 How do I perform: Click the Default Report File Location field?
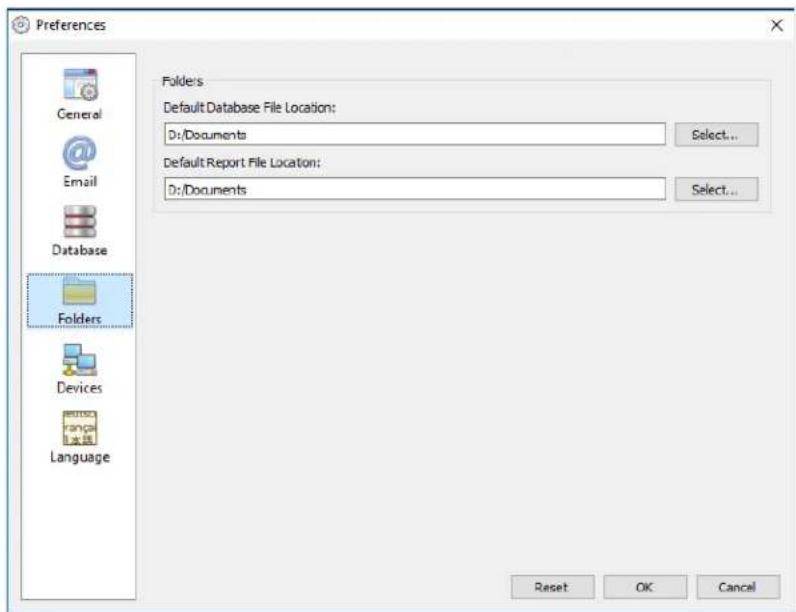[415, 189]
